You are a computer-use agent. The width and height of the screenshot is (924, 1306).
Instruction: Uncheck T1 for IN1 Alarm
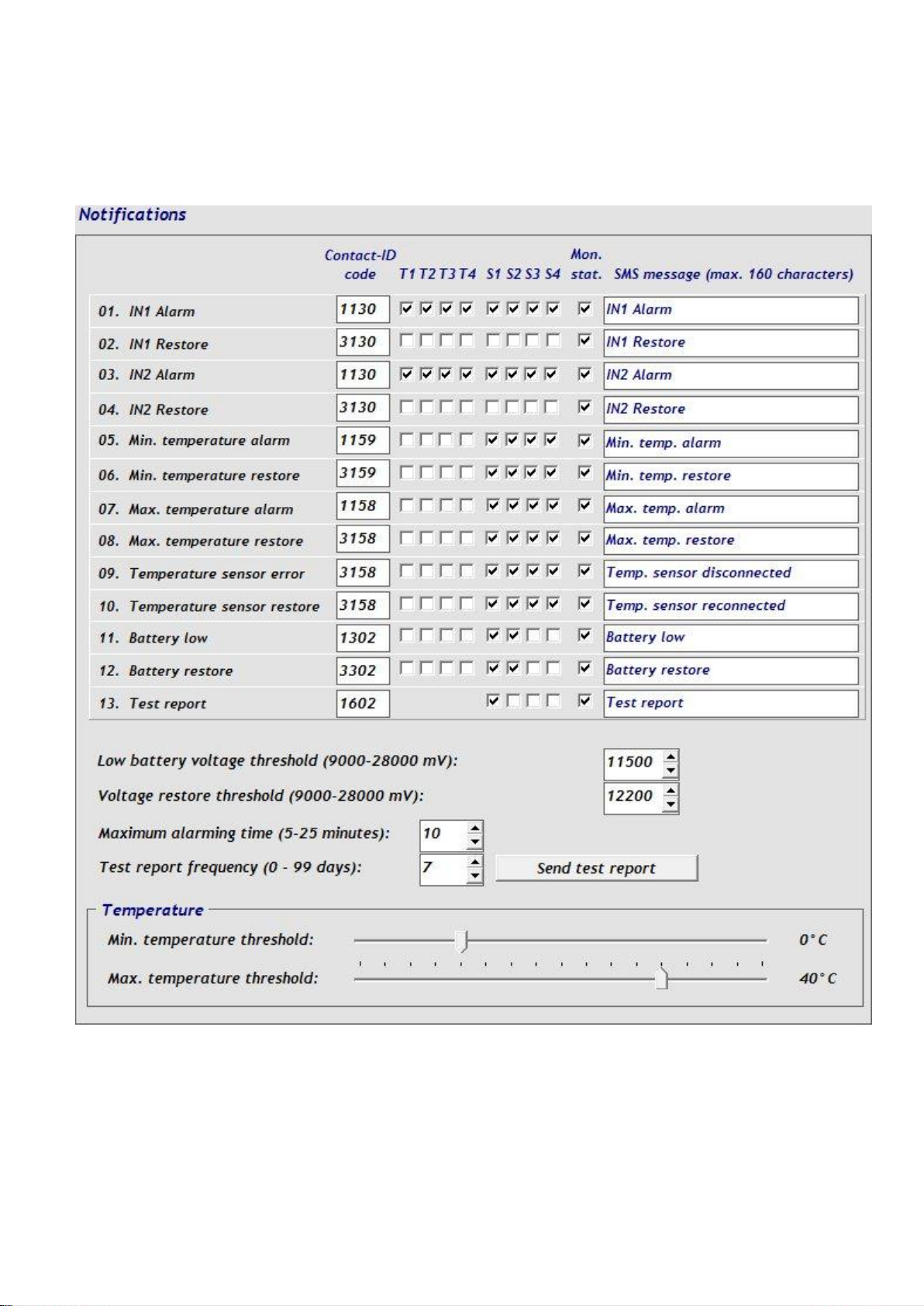pyautogui.click(x=406, y=308)
